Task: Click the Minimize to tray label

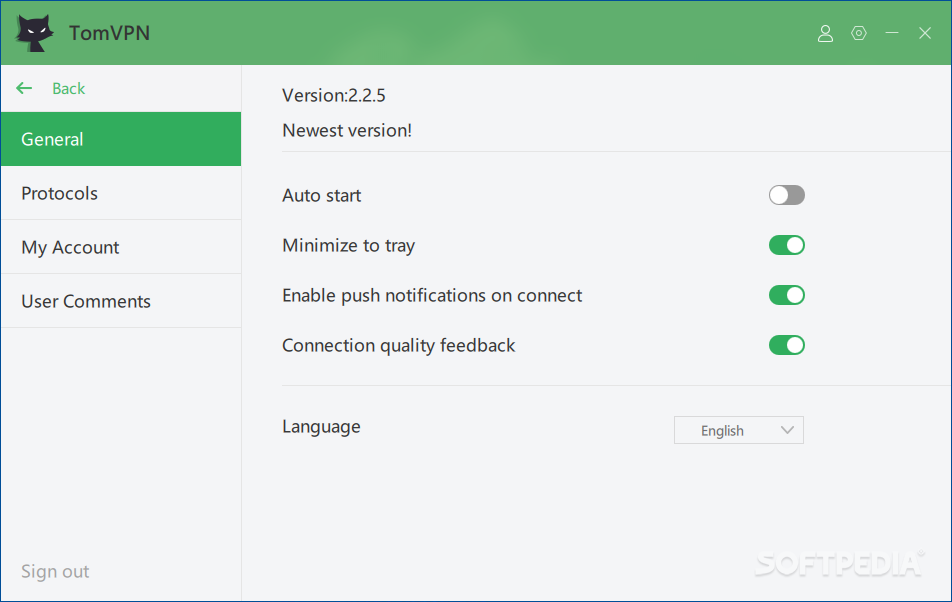Action: pos(348,246)
